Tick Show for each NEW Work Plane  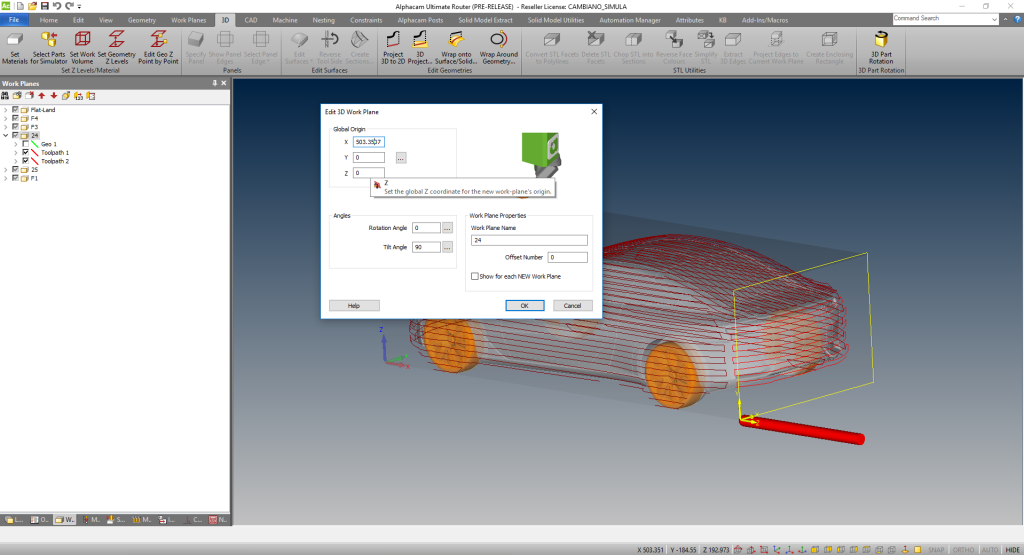click(x=475, y=276)
